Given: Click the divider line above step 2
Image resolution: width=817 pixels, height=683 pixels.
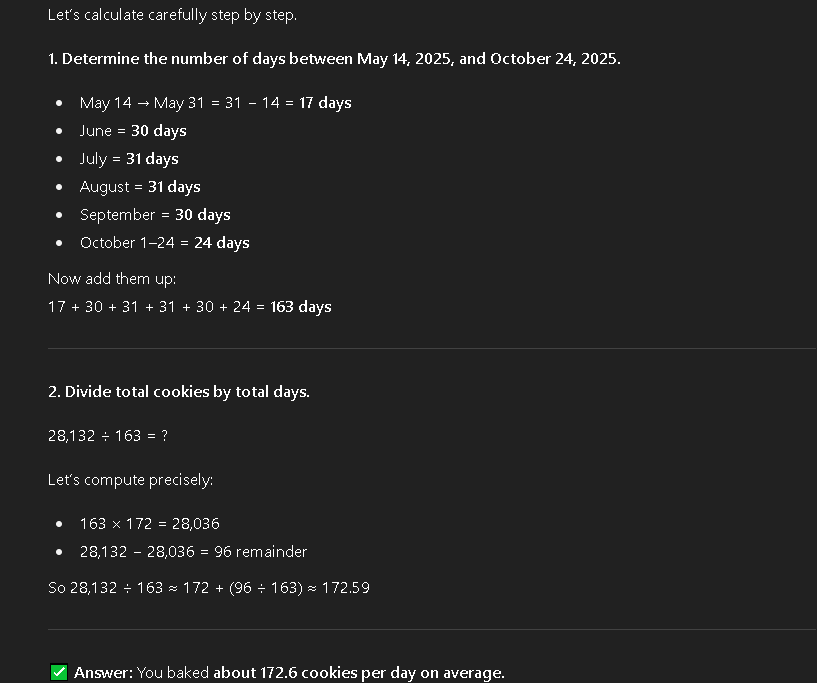Looking at the screenshot, I should (432, 349).
